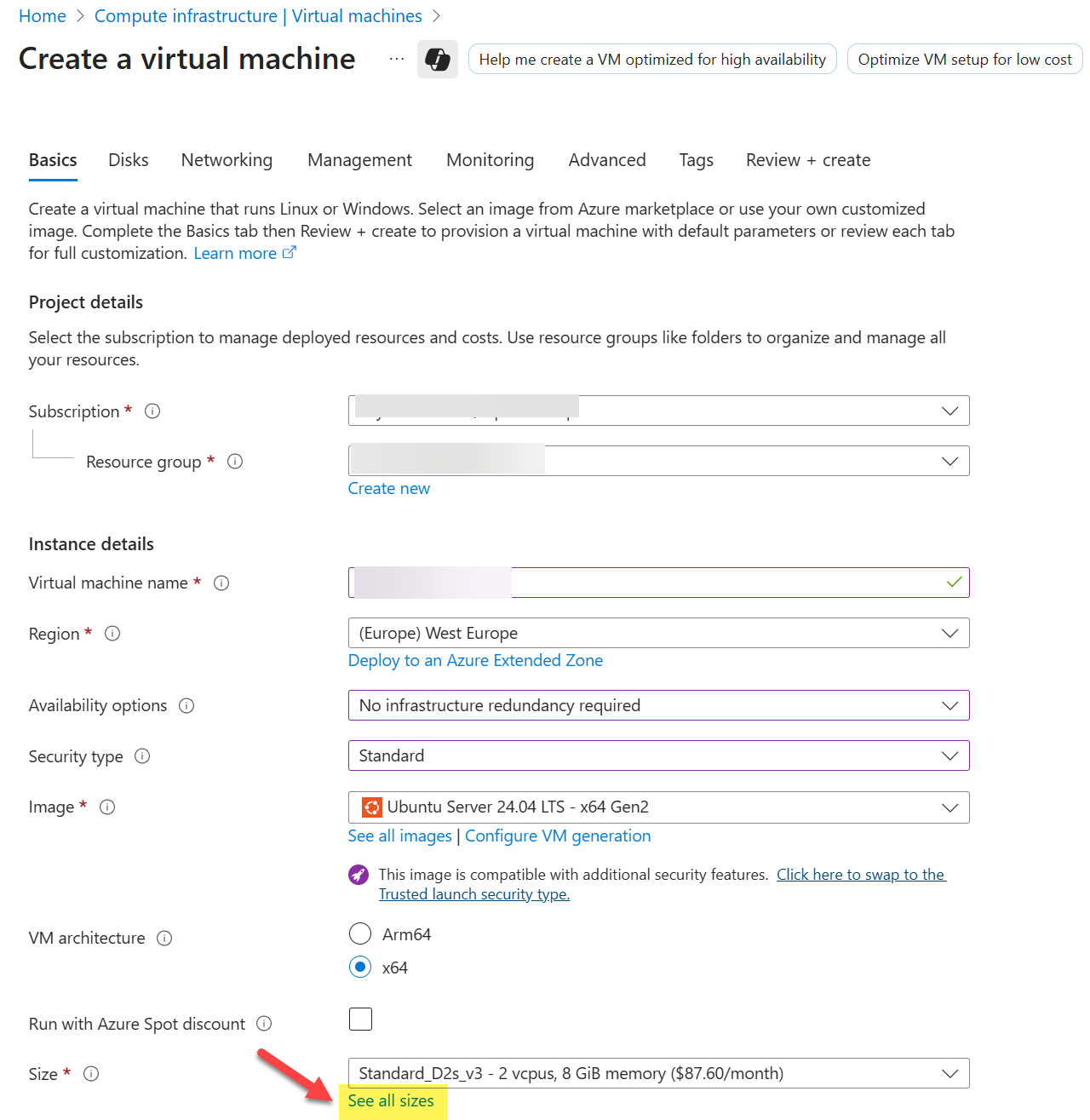Screen dimensions: 1090x1120
Task: Follow the Learn more link
Action: [235, 253]
